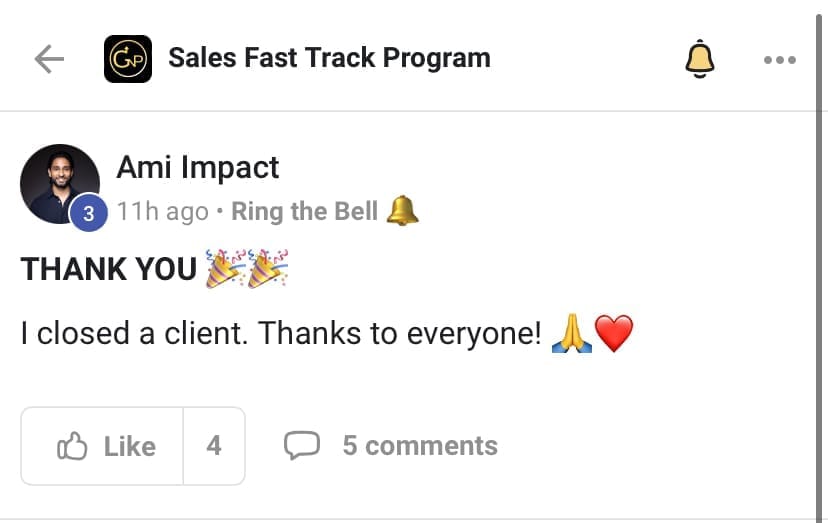The image size is (828, 523).
Task: Click the speech bubble comment icon
Action: click(x=301, y=445)
